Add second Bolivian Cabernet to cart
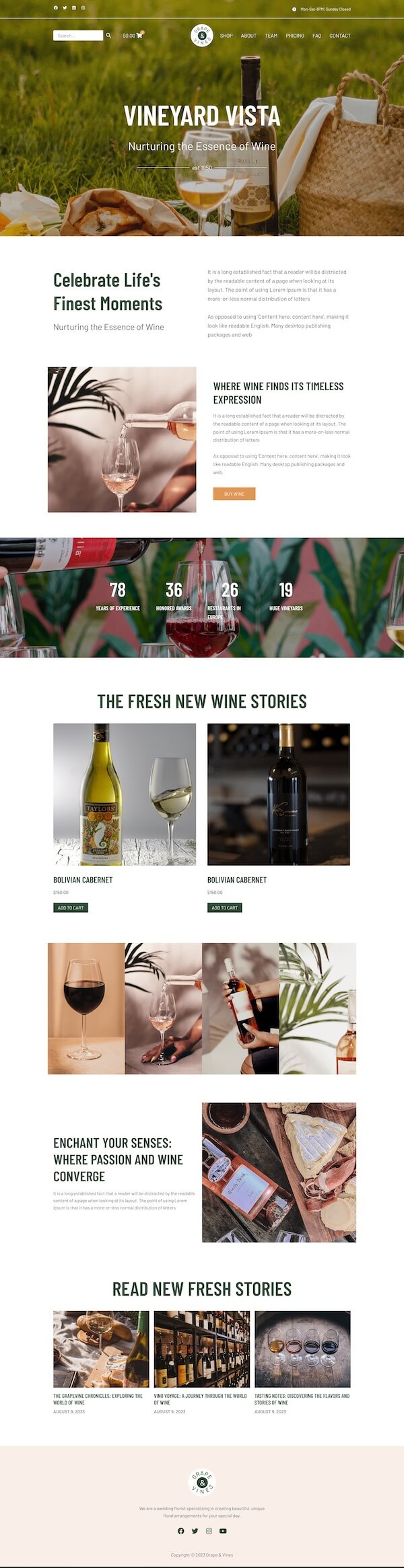This screenshot has height=1568, width=404. coord(225,907)
